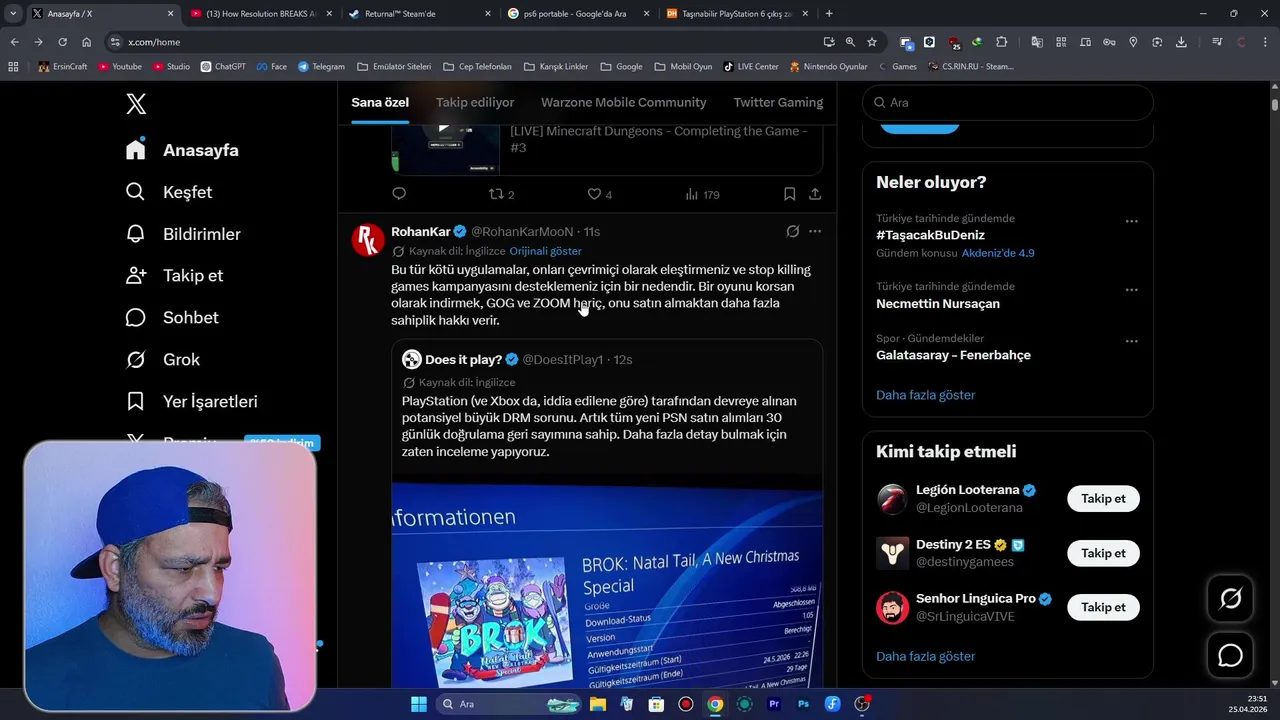This screenshot has height=720, width=1280.
Task: Open File Explorer from taskbar
Action: [x=598, y=704]
